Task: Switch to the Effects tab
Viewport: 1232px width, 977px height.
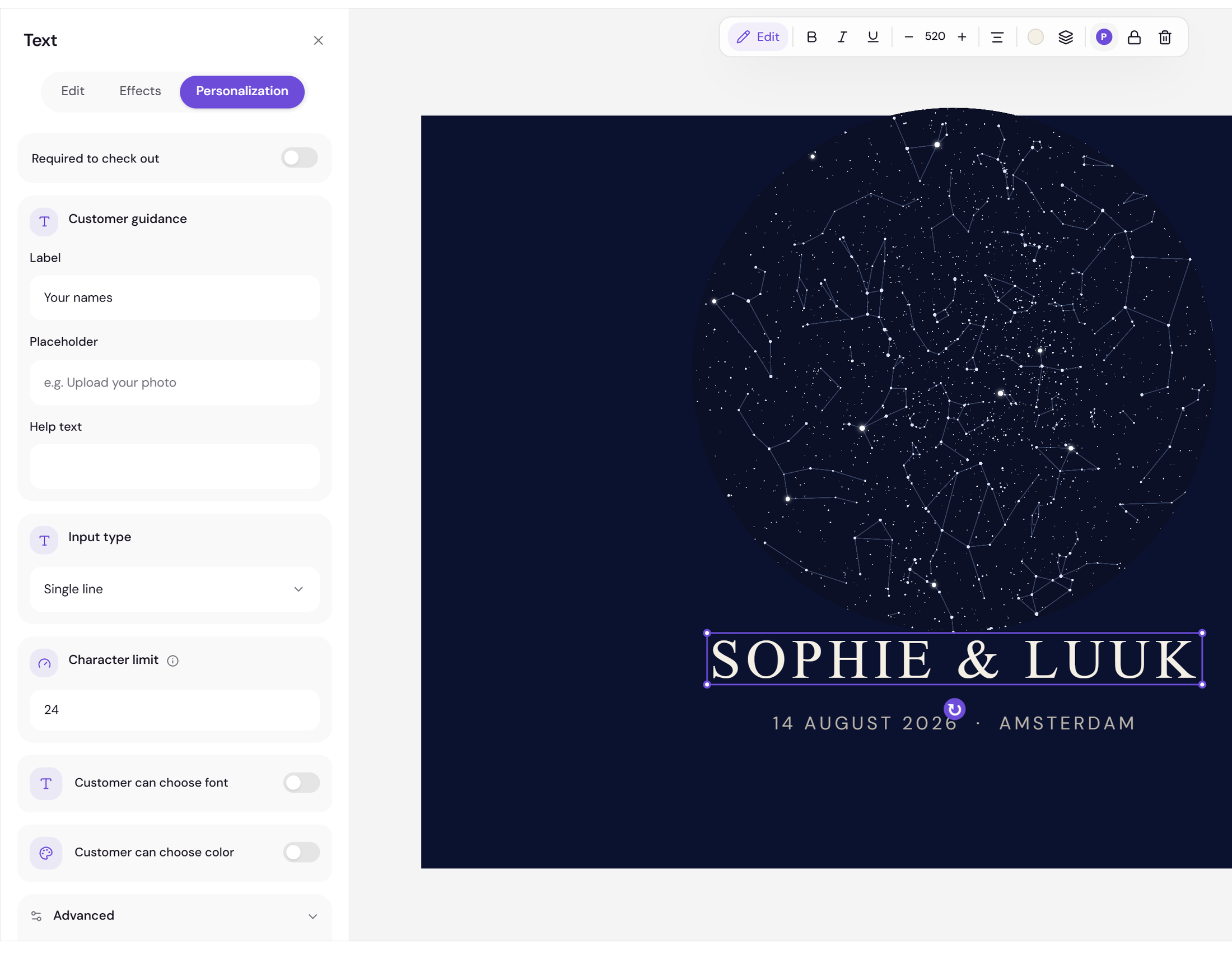Action: [140, 91]
